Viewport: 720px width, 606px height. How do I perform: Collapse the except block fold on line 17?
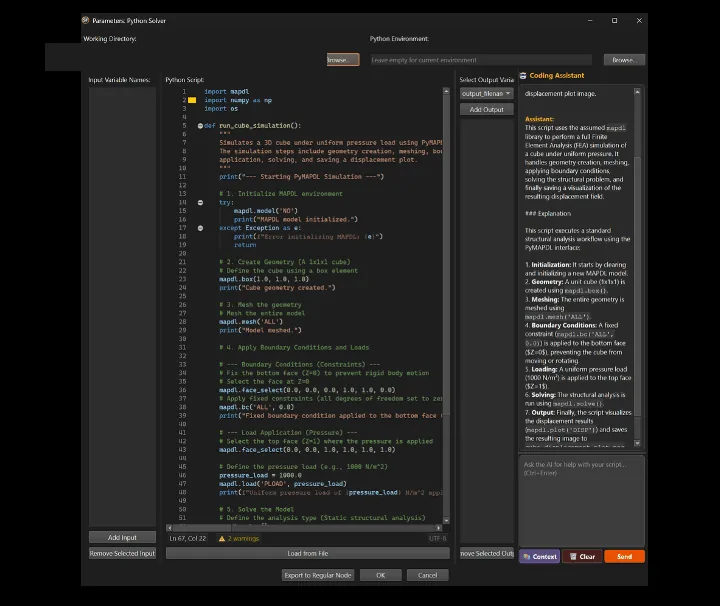click(x=200, y=228)
